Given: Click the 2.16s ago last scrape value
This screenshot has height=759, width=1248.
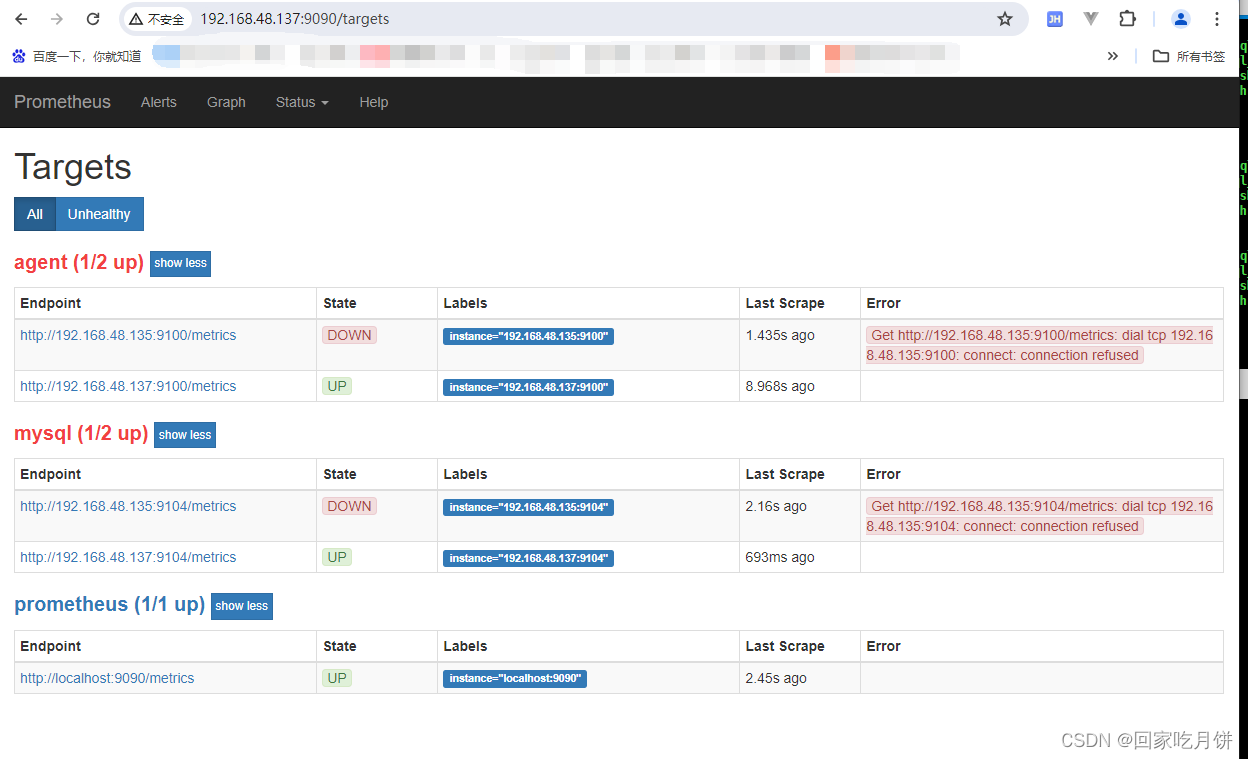Looking at the screenshot, I should [x=776, y=506].
